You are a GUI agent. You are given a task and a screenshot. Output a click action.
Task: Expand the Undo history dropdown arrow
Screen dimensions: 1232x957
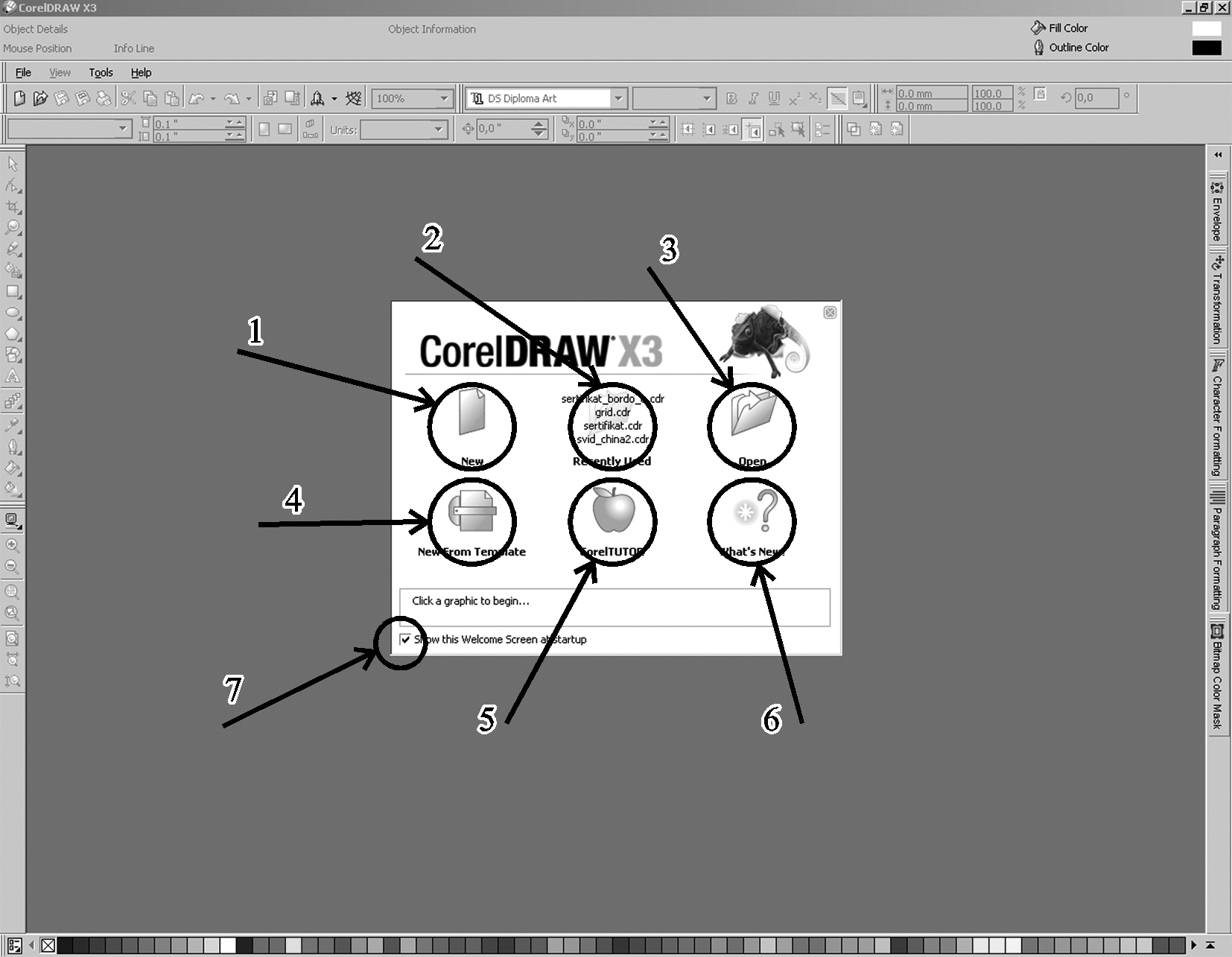coord(213,98)
